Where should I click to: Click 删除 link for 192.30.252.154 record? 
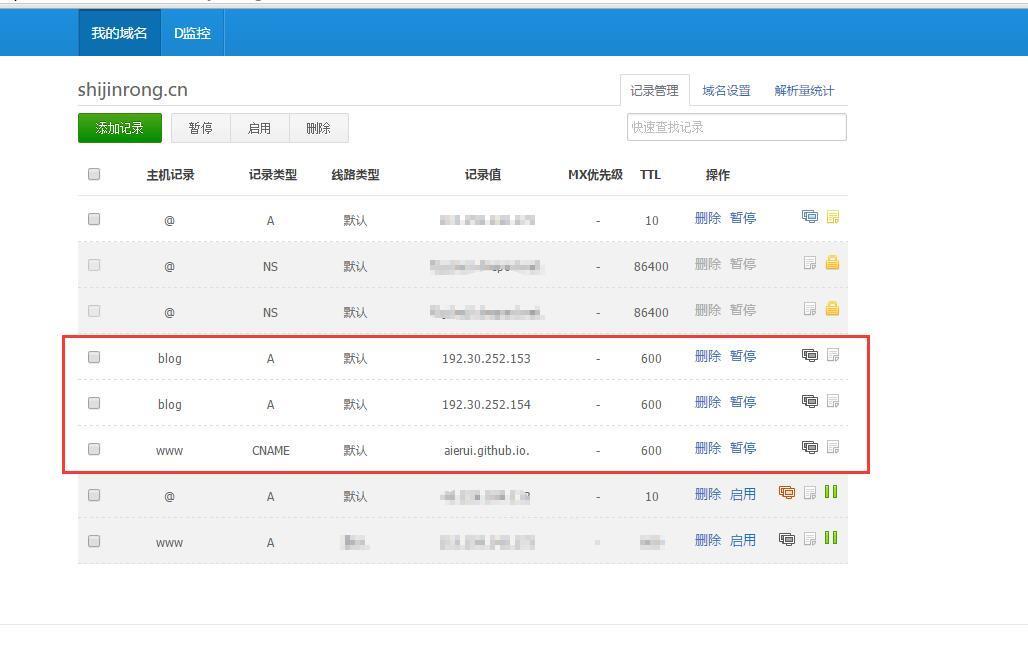tap(707, 402)
